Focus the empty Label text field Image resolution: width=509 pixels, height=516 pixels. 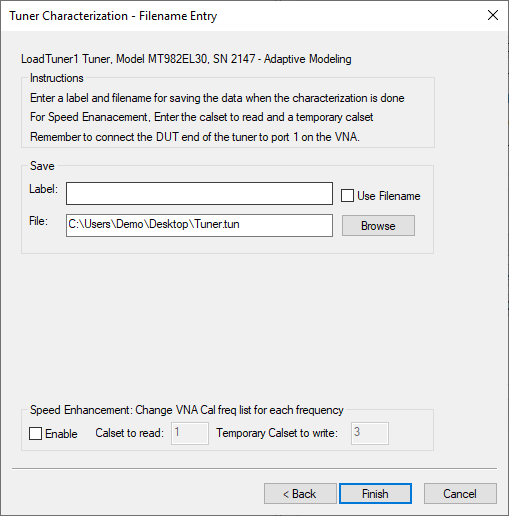click(199, 193)
